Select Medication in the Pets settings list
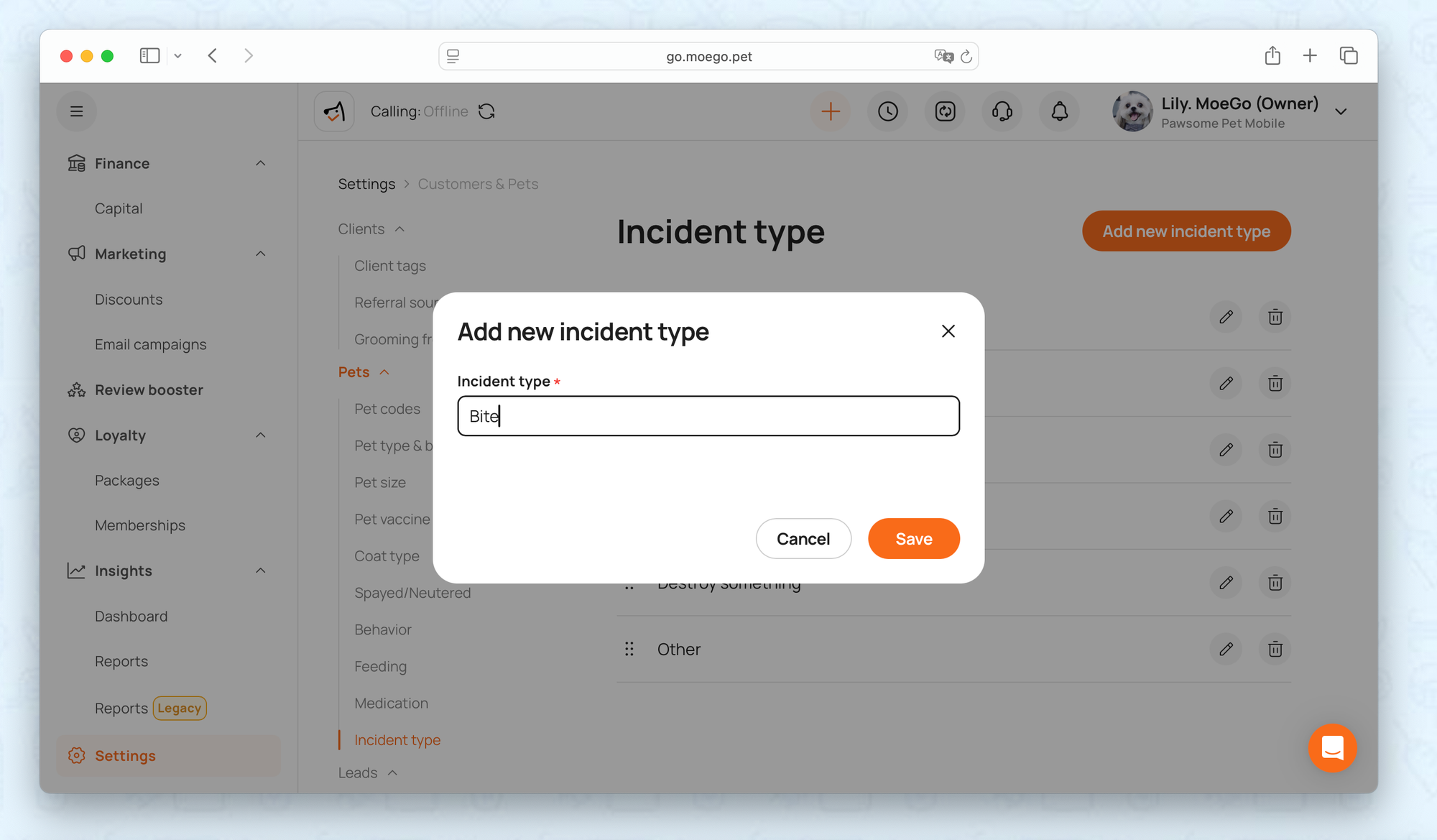 pos(391,703)
